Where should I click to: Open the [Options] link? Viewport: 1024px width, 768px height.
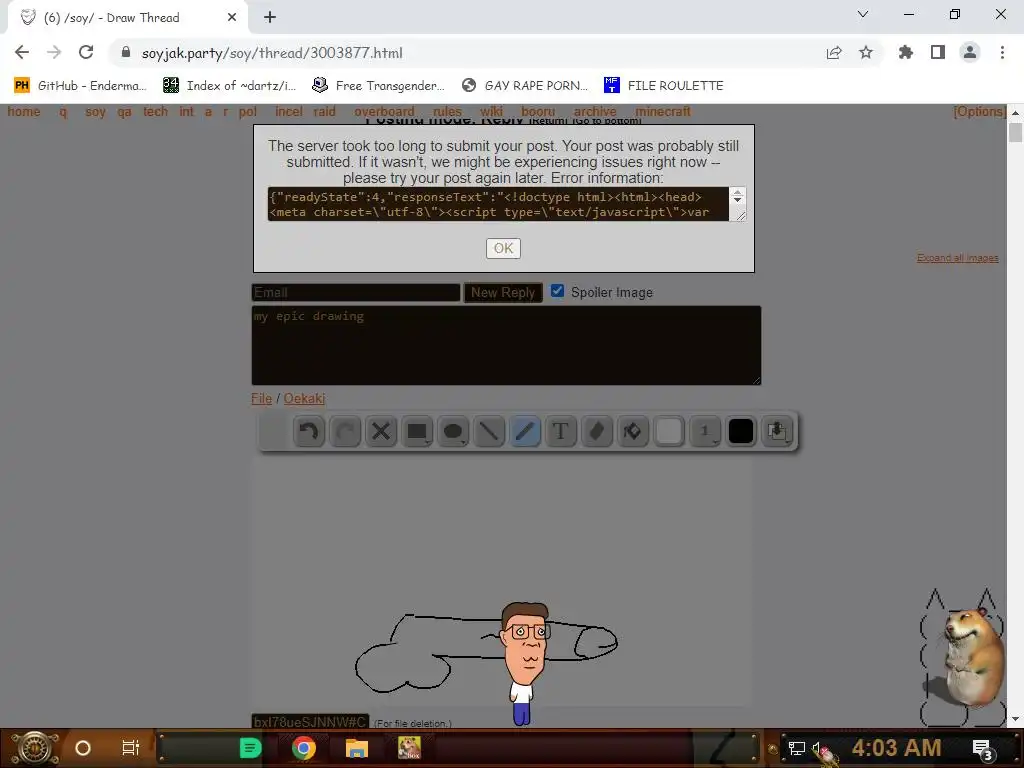click(980, 112)
